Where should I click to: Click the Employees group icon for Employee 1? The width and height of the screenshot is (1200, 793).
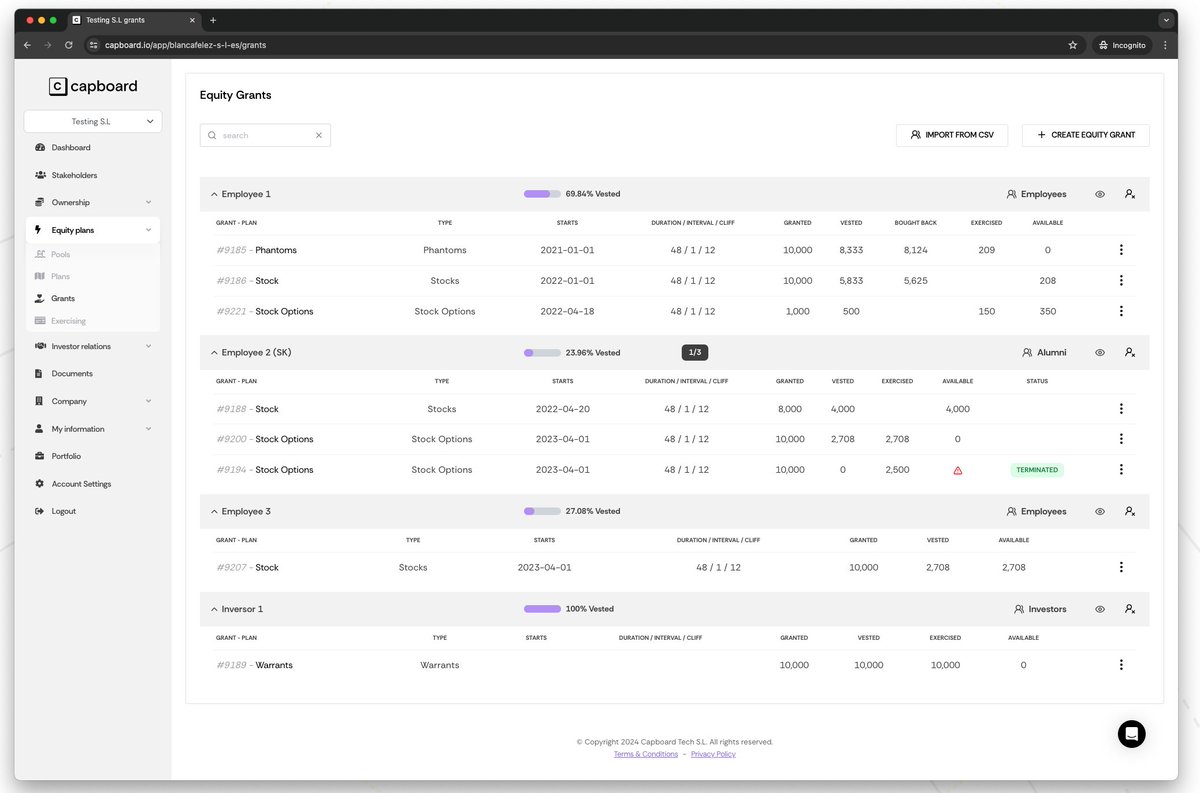tap(1011, 194)
